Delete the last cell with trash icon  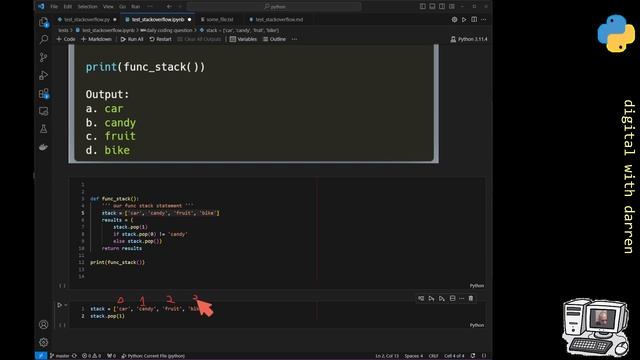coord(471,298)
